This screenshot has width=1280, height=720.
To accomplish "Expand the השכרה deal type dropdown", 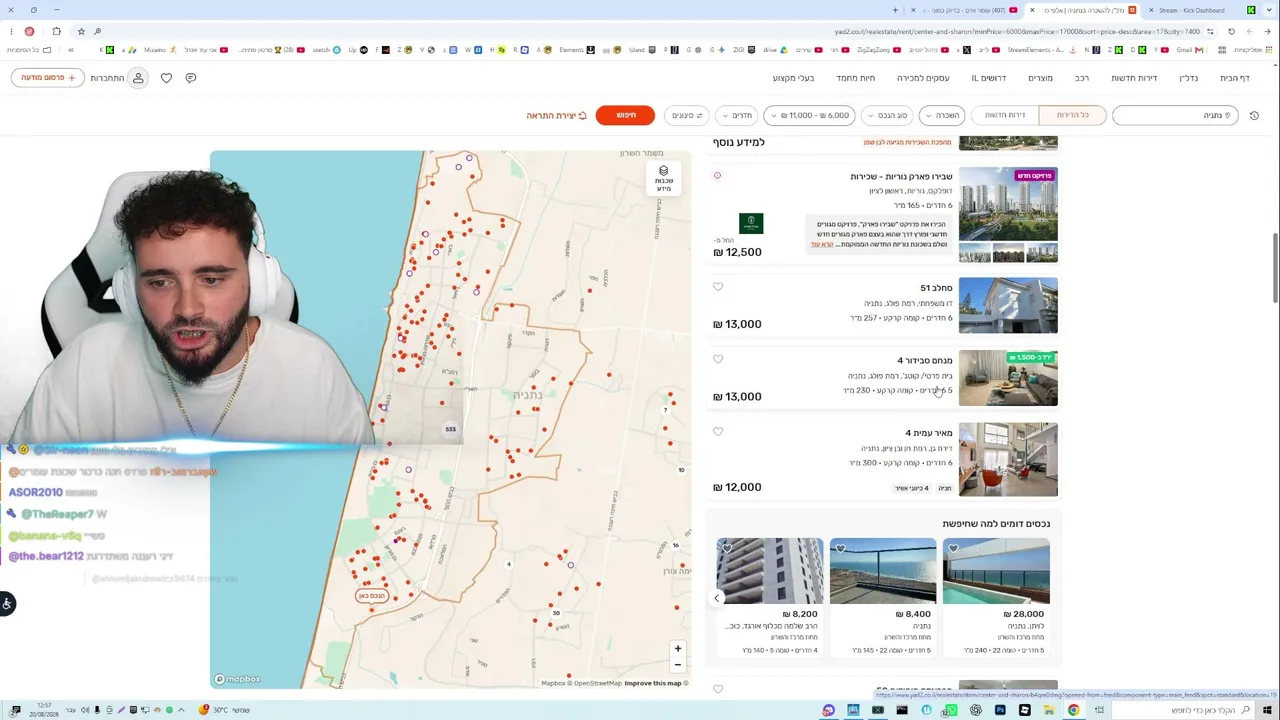I will (942, 116).
